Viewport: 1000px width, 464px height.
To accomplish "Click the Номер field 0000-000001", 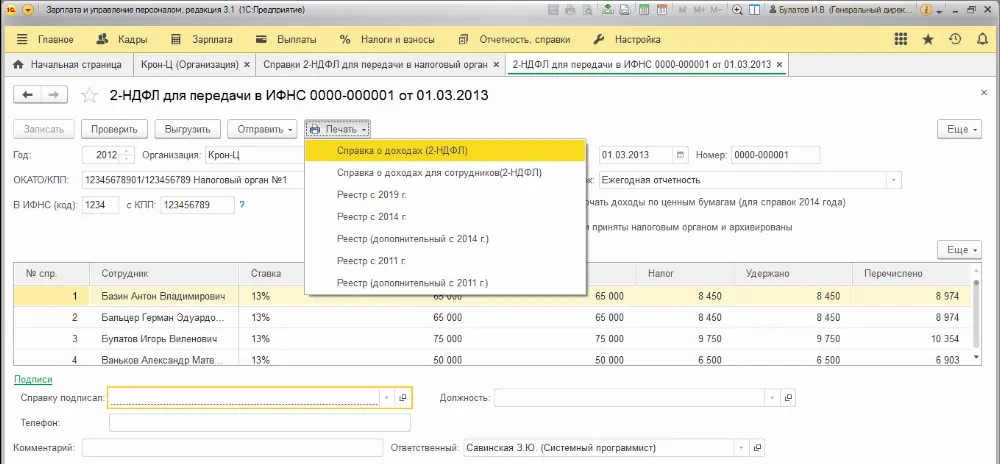I will pyautogui.click(x=776, y=155).
